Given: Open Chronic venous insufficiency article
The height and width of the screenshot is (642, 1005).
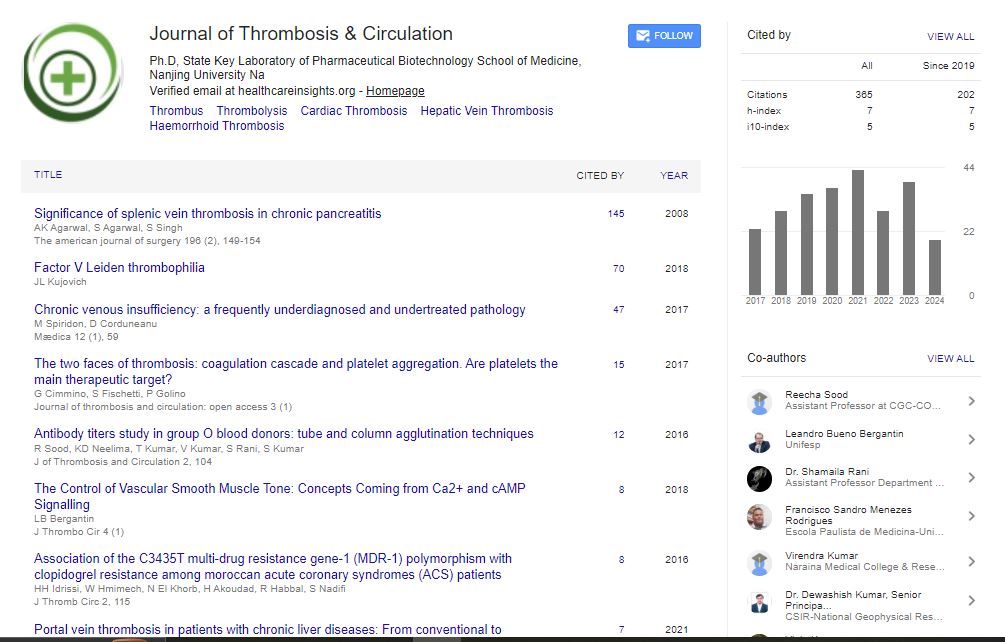Looking at the screenshot, I should click(279, 309).
